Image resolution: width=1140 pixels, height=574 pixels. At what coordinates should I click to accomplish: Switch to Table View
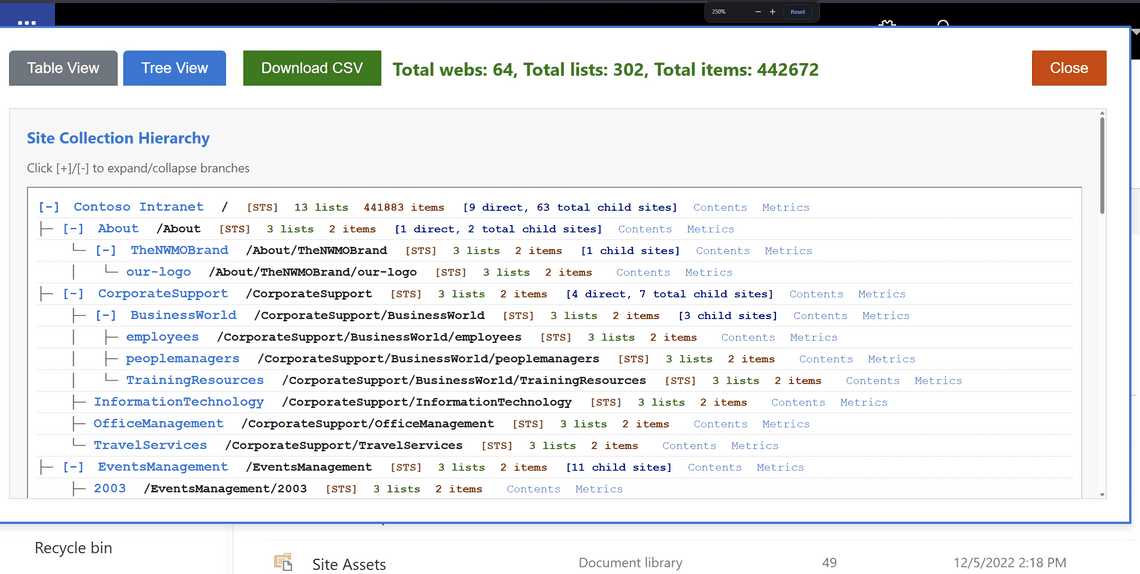(x=63, y=68)
